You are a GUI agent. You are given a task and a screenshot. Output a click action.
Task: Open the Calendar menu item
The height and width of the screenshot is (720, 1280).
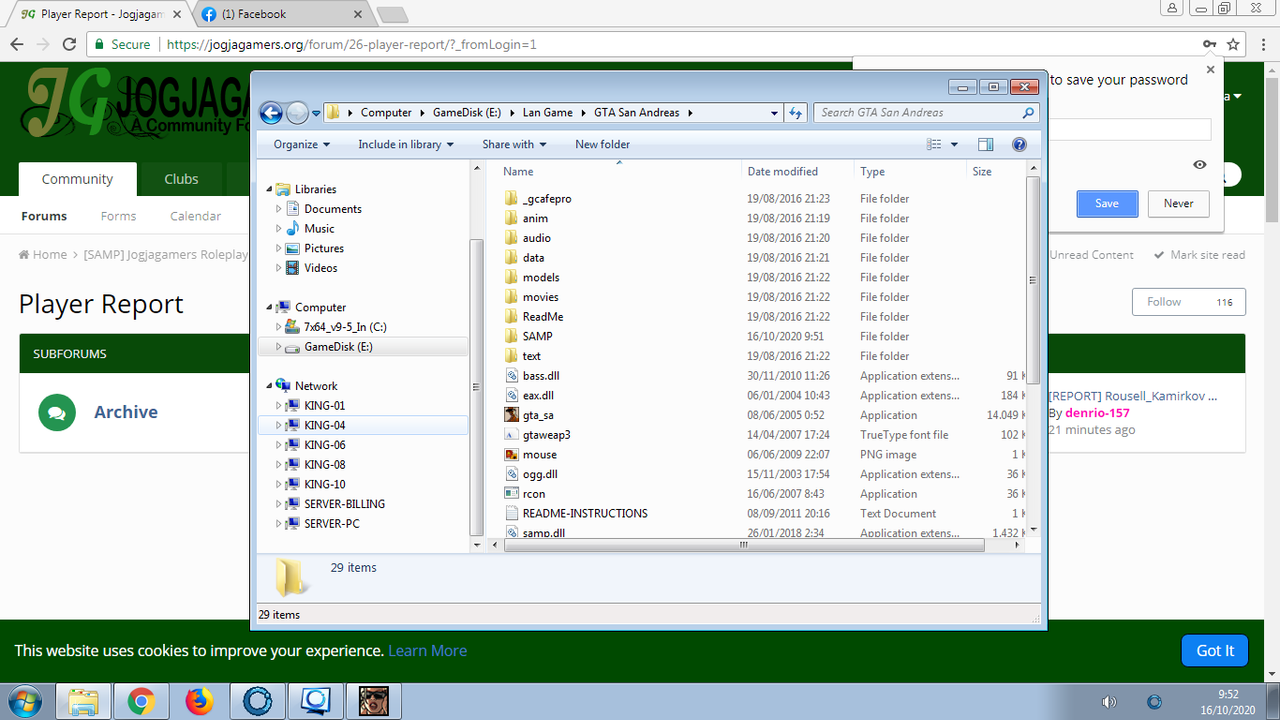[x=196, y=216]
